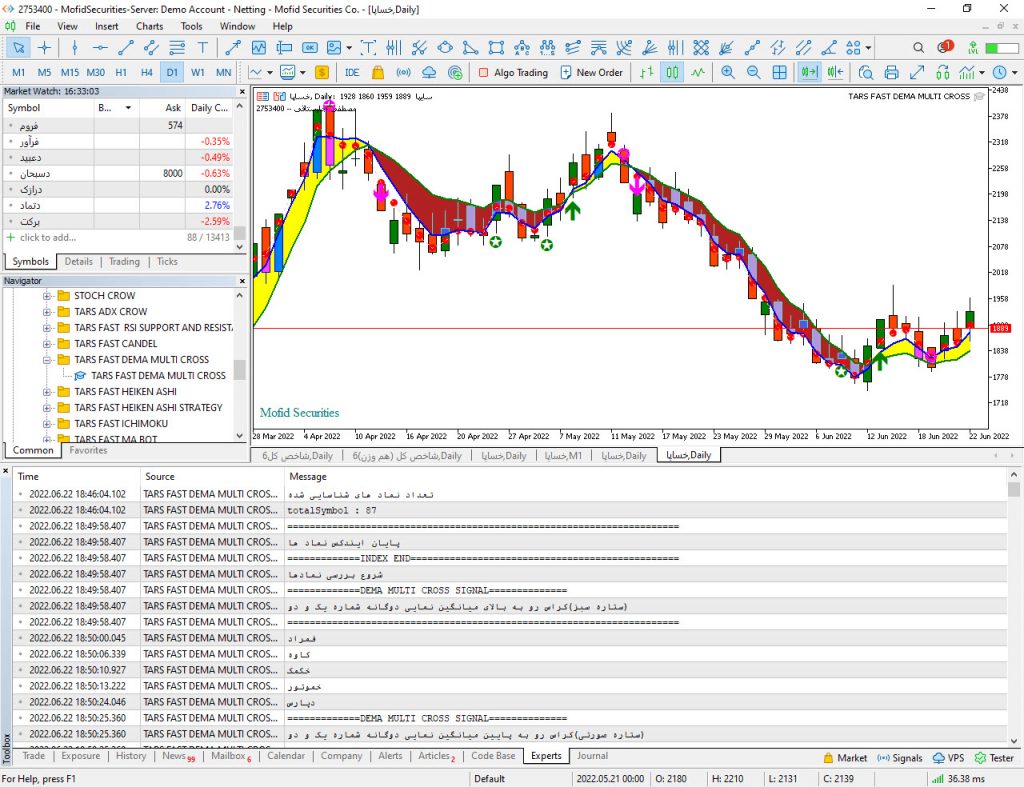
Task: Open the Signals button at bottom right
Action: (900, 758)
